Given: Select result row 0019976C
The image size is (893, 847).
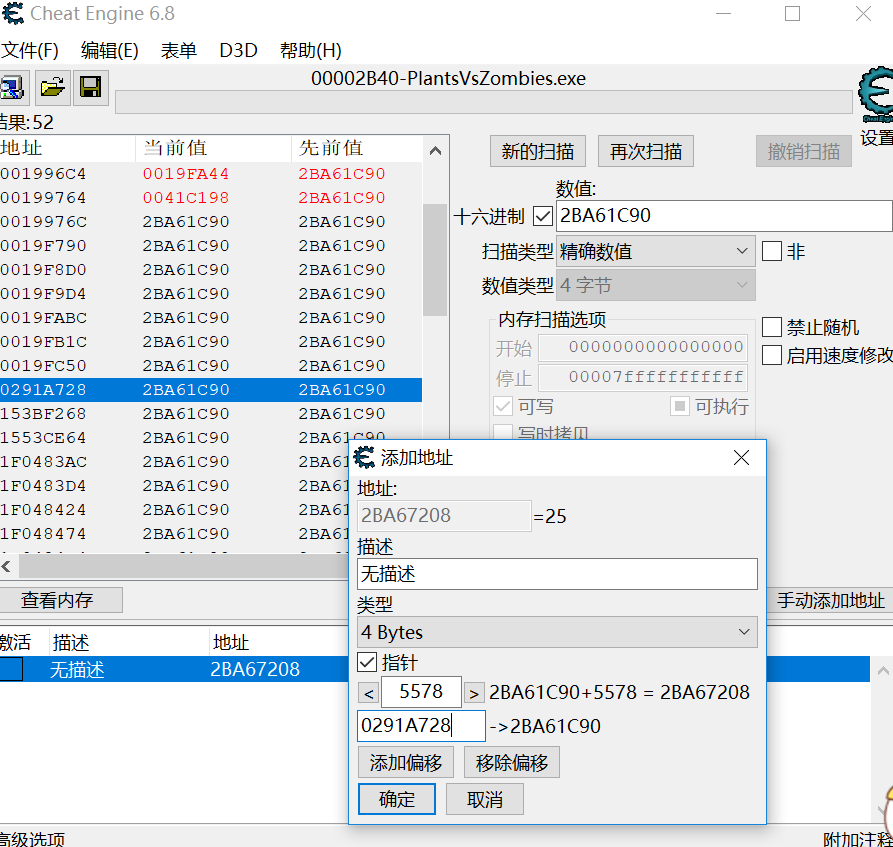Looking at the screenshot, I should 211,221.
